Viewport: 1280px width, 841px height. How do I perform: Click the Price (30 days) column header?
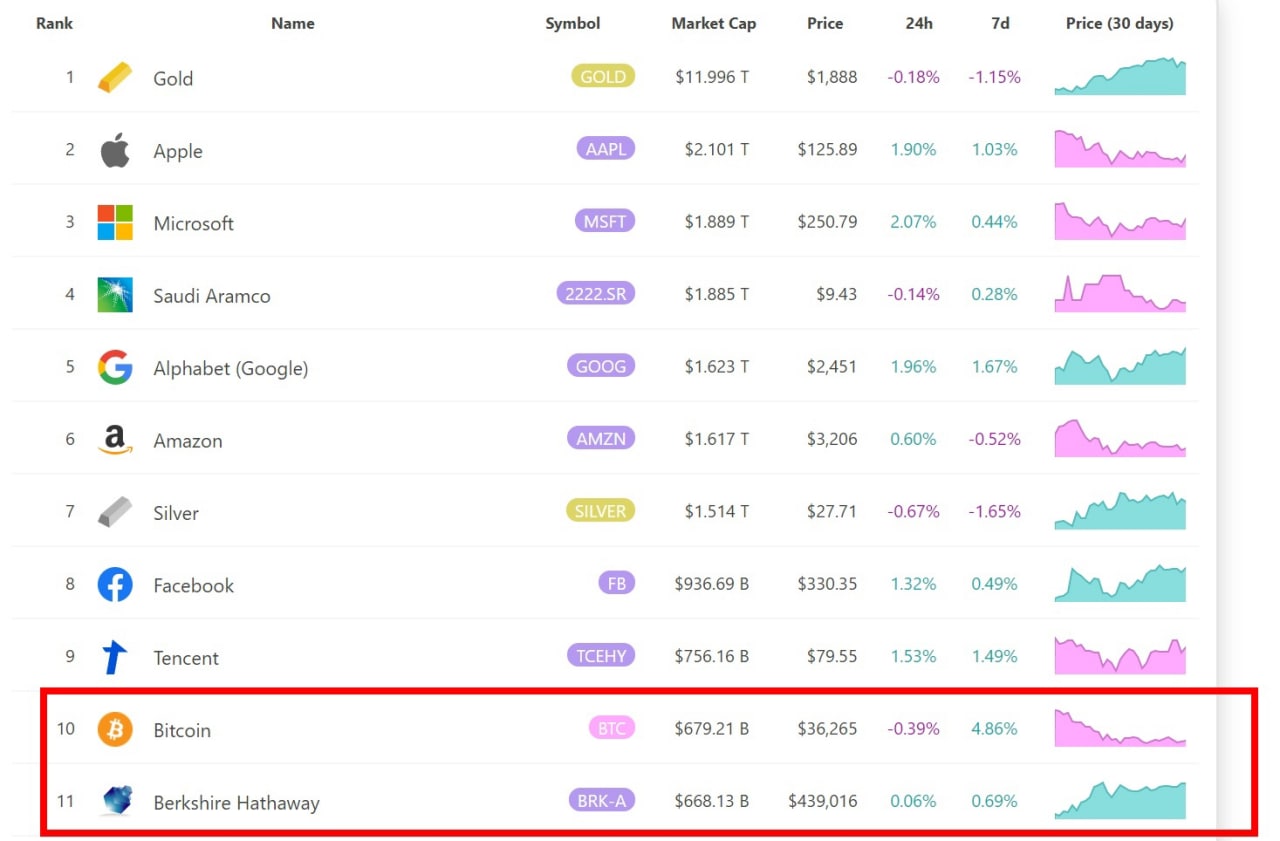(x=1120, y=23)
